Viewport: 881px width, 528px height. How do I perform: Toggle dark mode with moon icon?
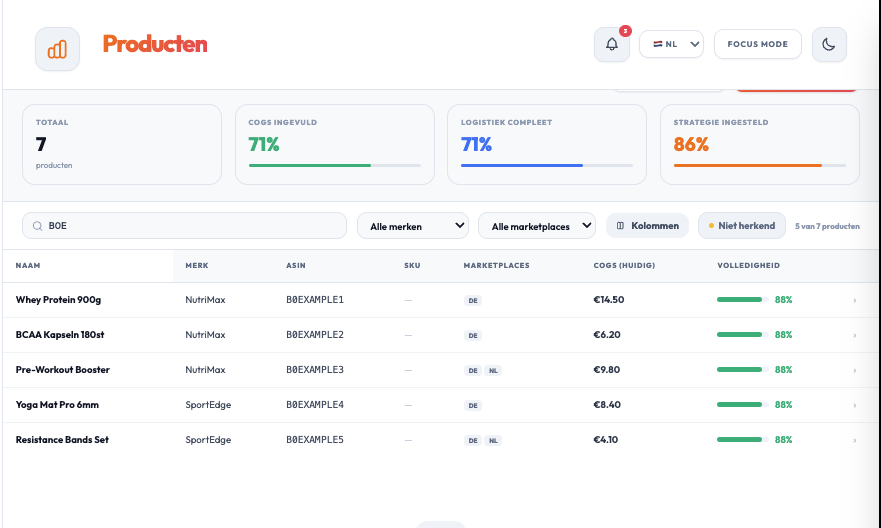tap(829, 44)
